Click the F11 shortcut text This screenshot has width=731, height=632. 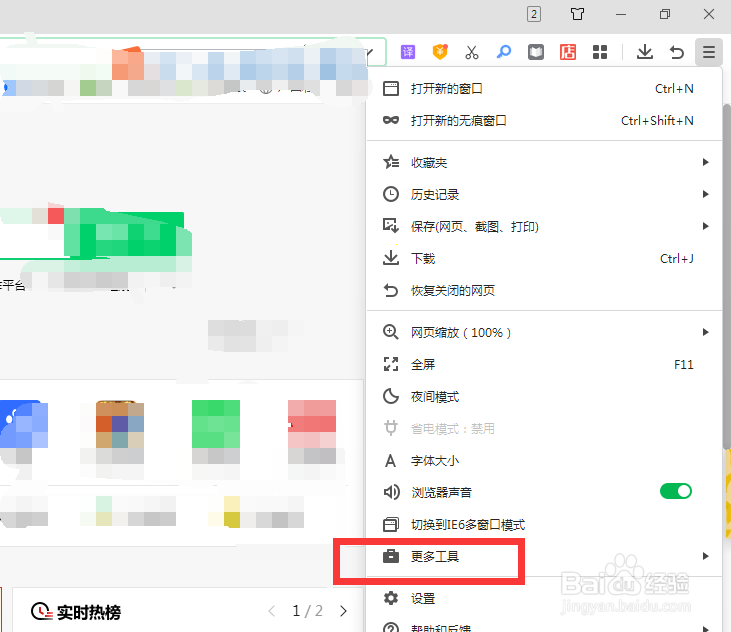(683, 364)
